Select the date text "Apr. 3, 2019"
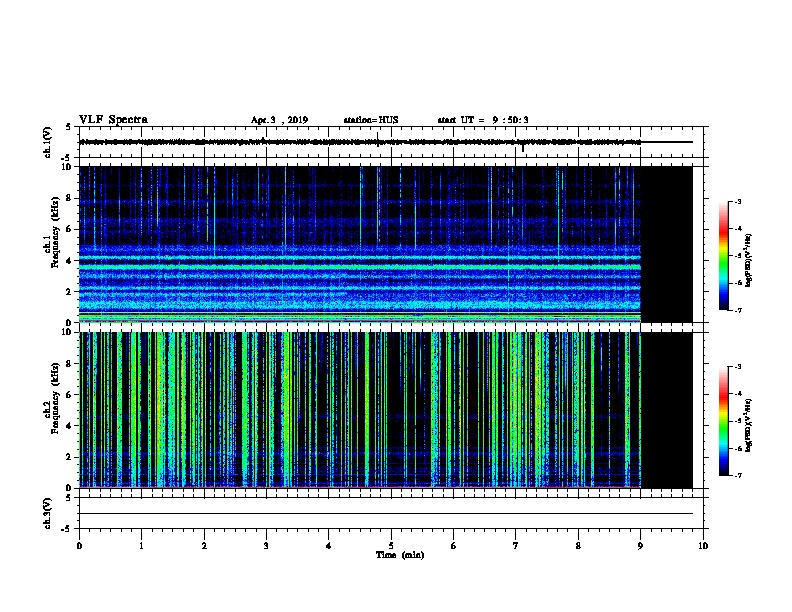The width and height of the screenshot is (792, 612). point(279,120)
